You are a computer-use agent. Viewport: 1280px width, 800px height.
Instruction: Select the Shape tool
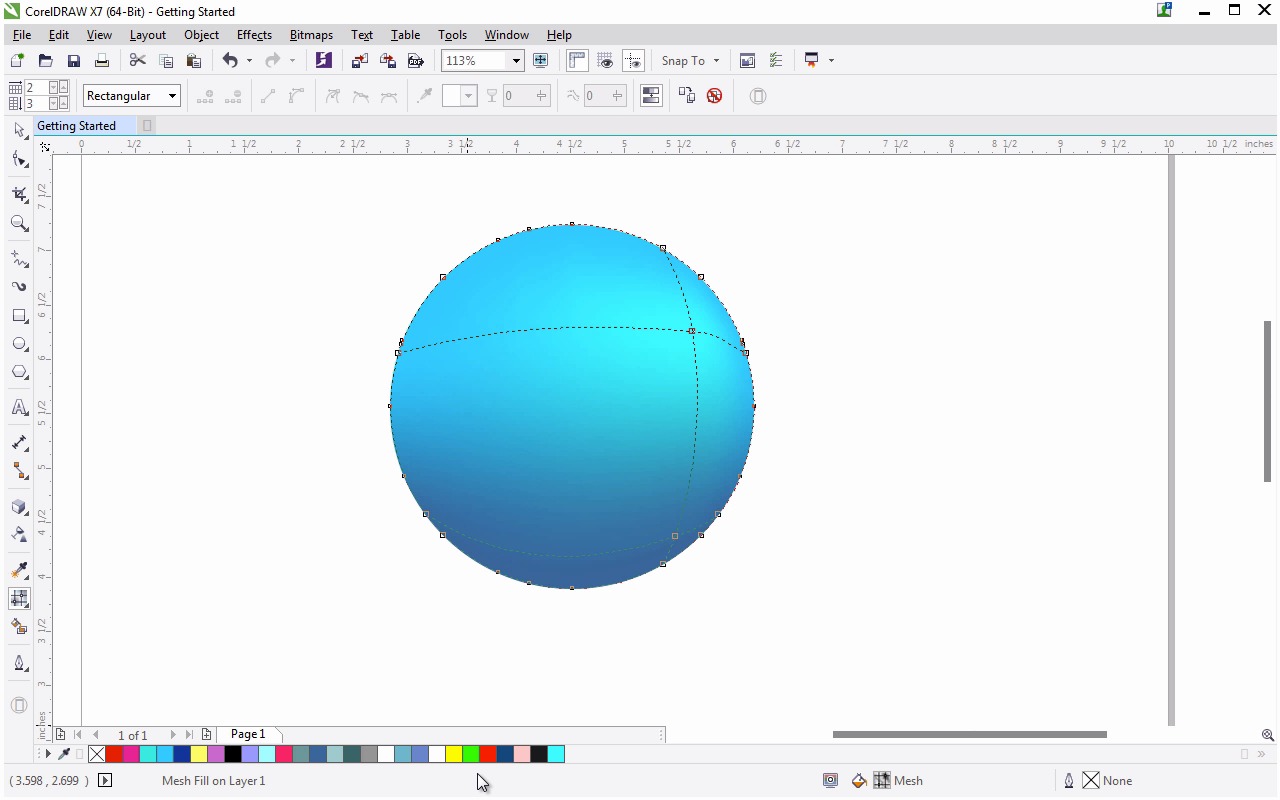coord(19,160)
